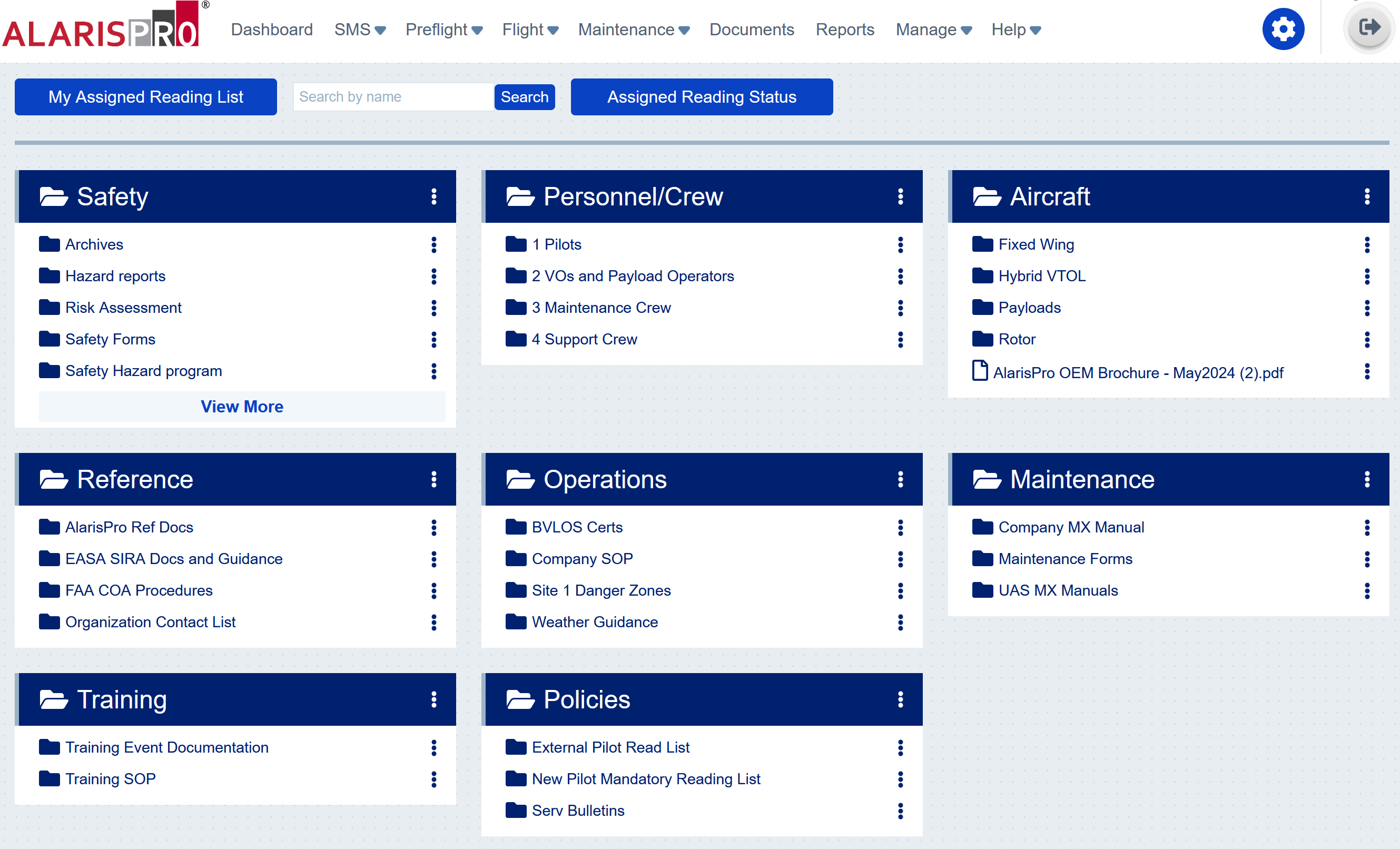This screenshot has width=1400, height=849.
Task: Open the kebab menu for Company SOP
Action: [x=901, y=560]
